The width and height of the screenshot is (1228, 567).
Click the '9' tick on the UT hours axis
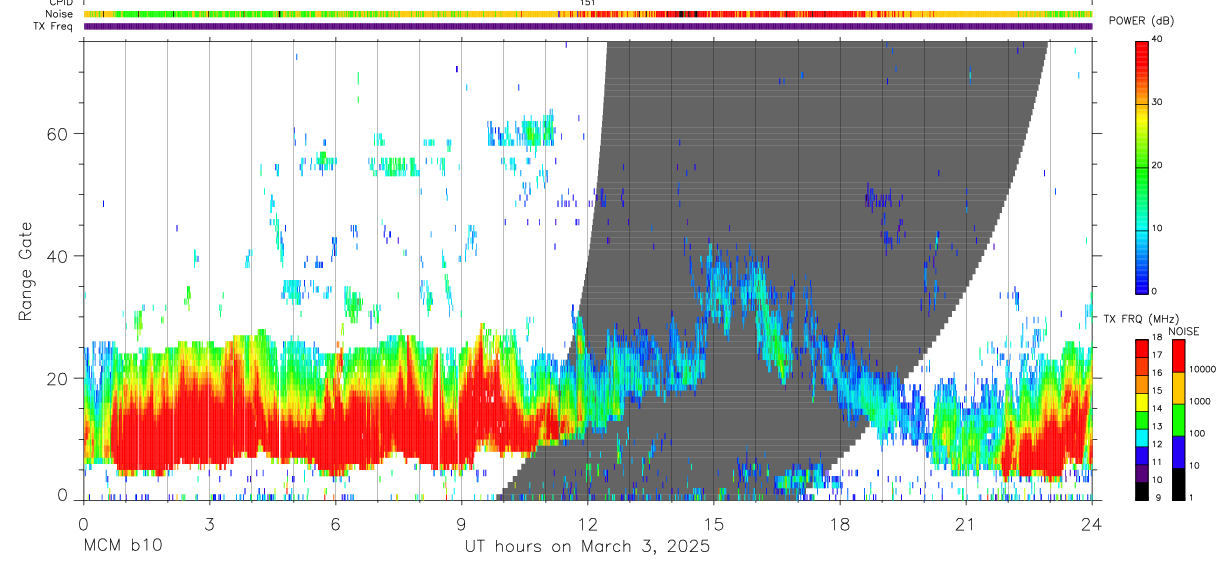[461, 523]
